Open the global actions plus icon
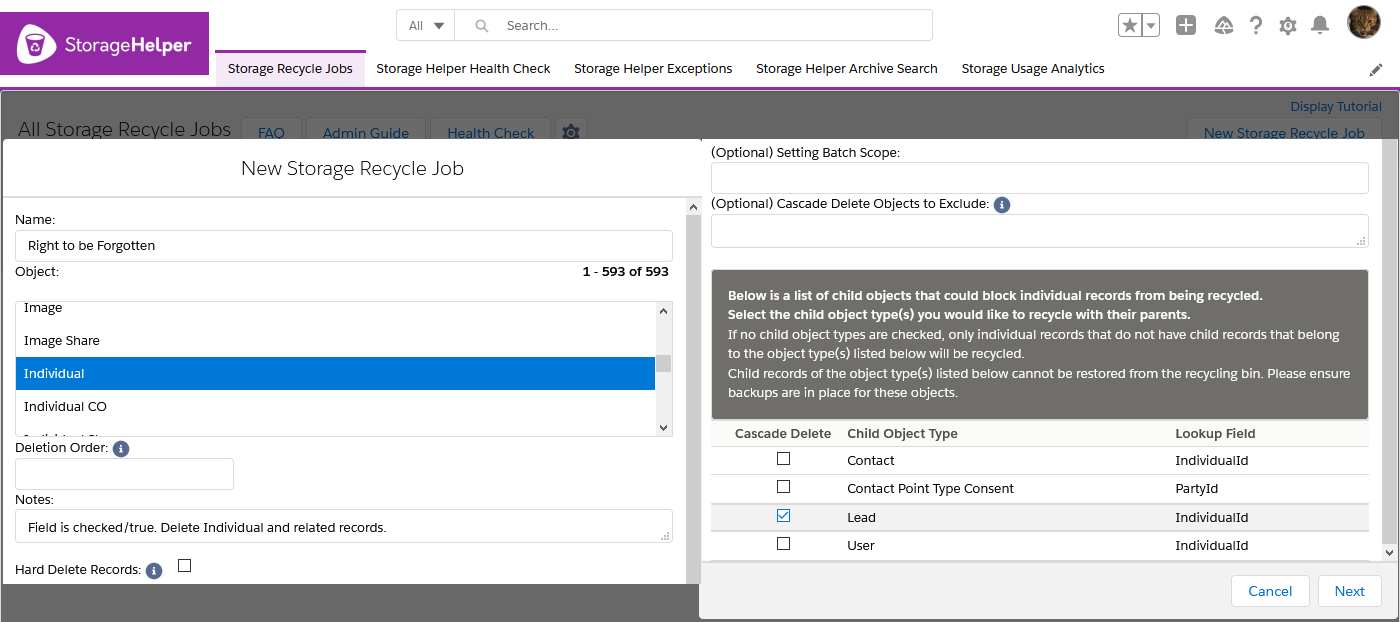1400x622 pixels. pyautogui.click(x=1186, y=26)
